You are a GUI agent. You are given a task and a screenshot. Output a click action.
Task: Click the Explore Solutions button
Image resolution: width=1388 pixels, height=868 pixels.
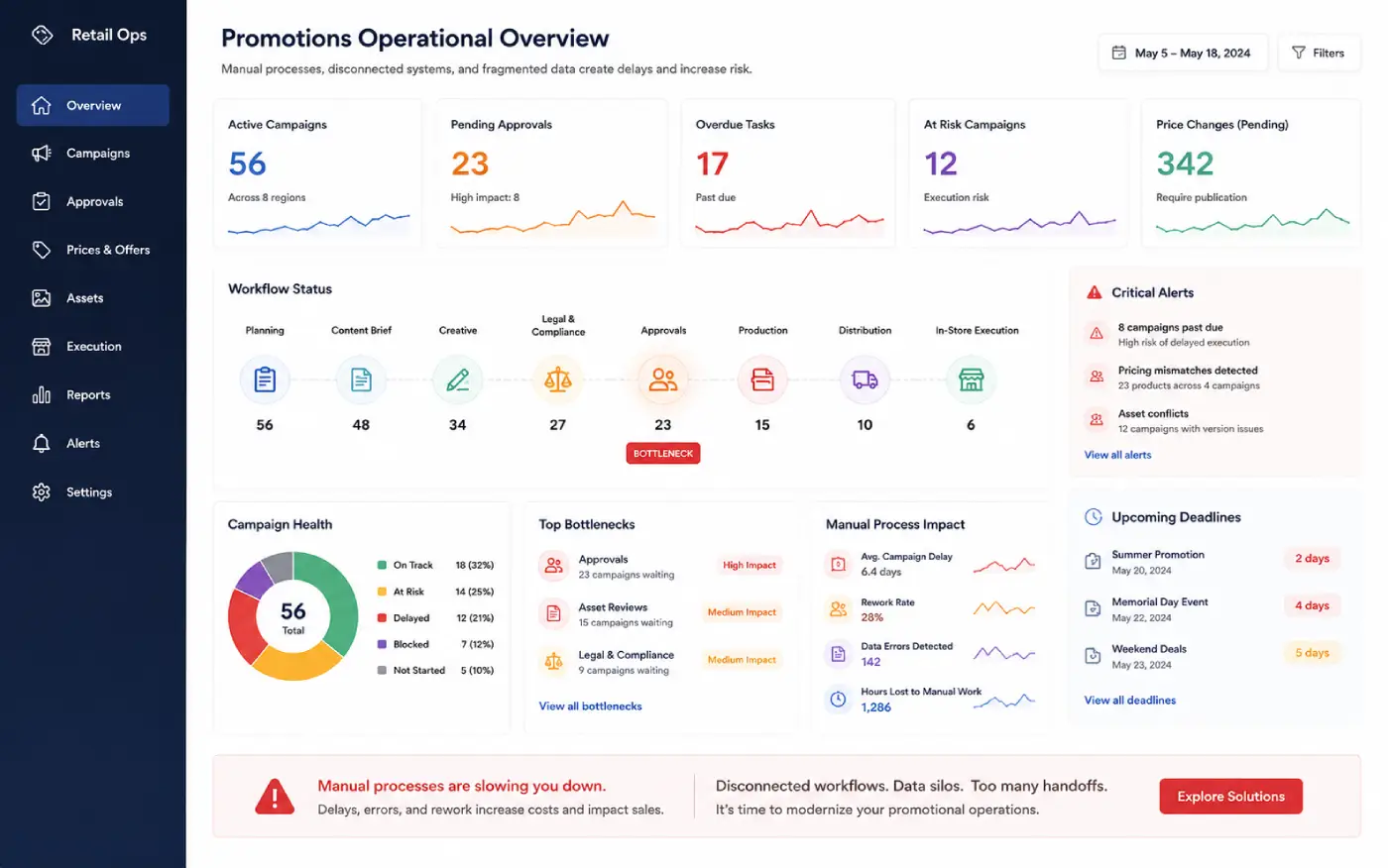coord(1230,797)
